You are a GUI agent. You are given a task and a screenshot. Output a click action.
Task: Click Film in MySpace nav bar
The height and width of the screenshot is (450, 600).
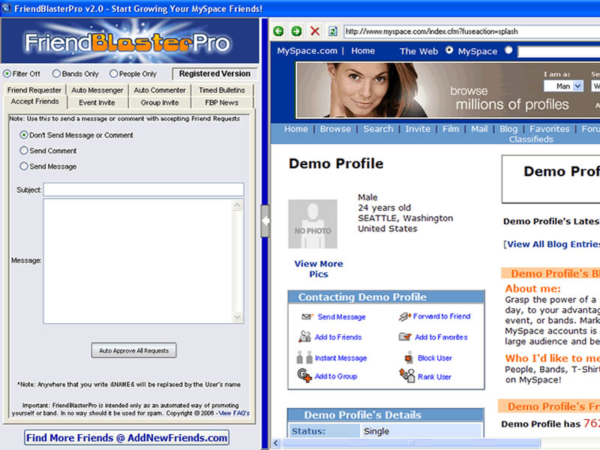pyautogui.click(x=450, y=129)
